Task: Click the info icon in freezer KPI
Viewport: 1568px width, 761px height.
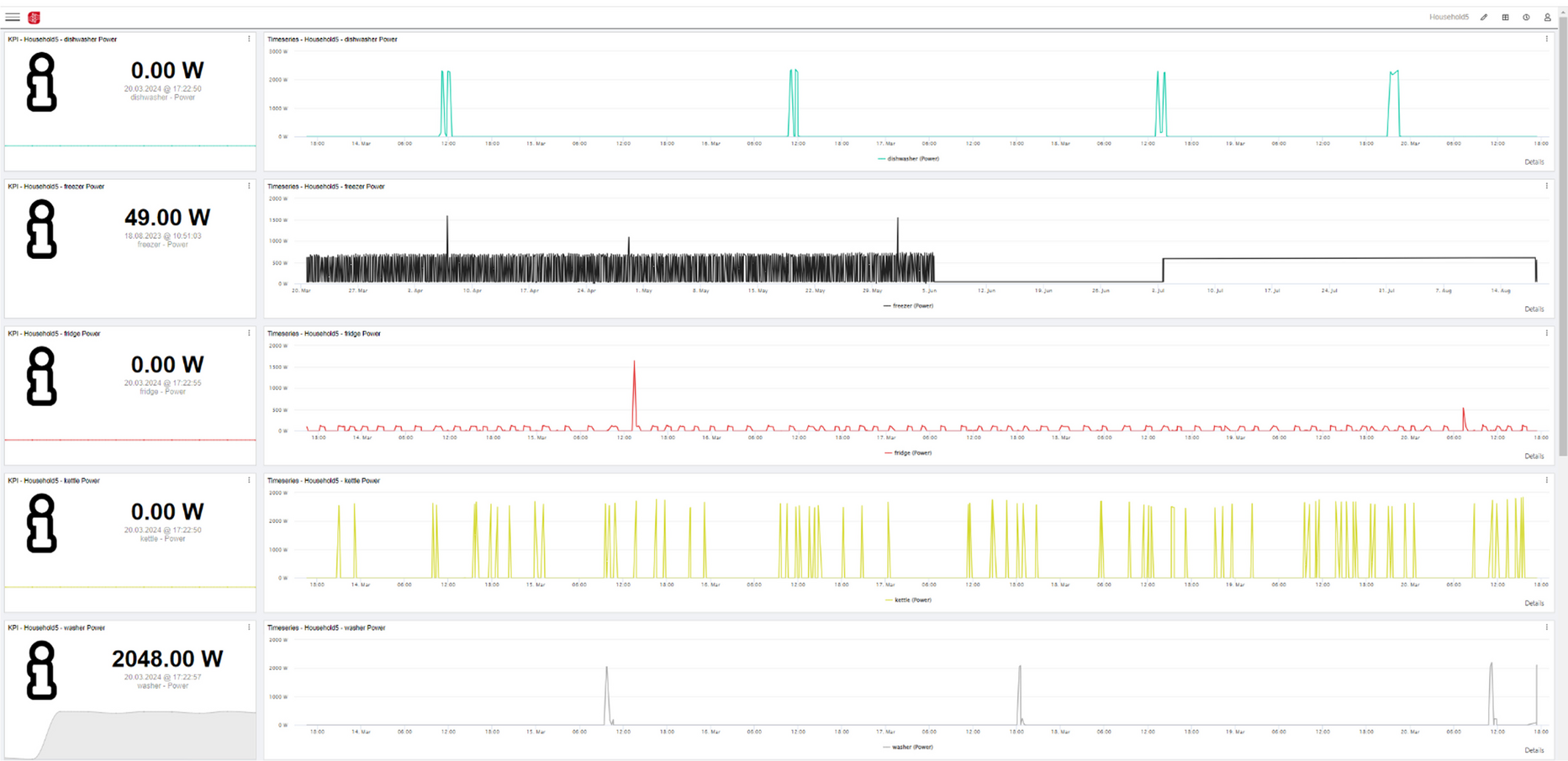Action: (41, 229)
